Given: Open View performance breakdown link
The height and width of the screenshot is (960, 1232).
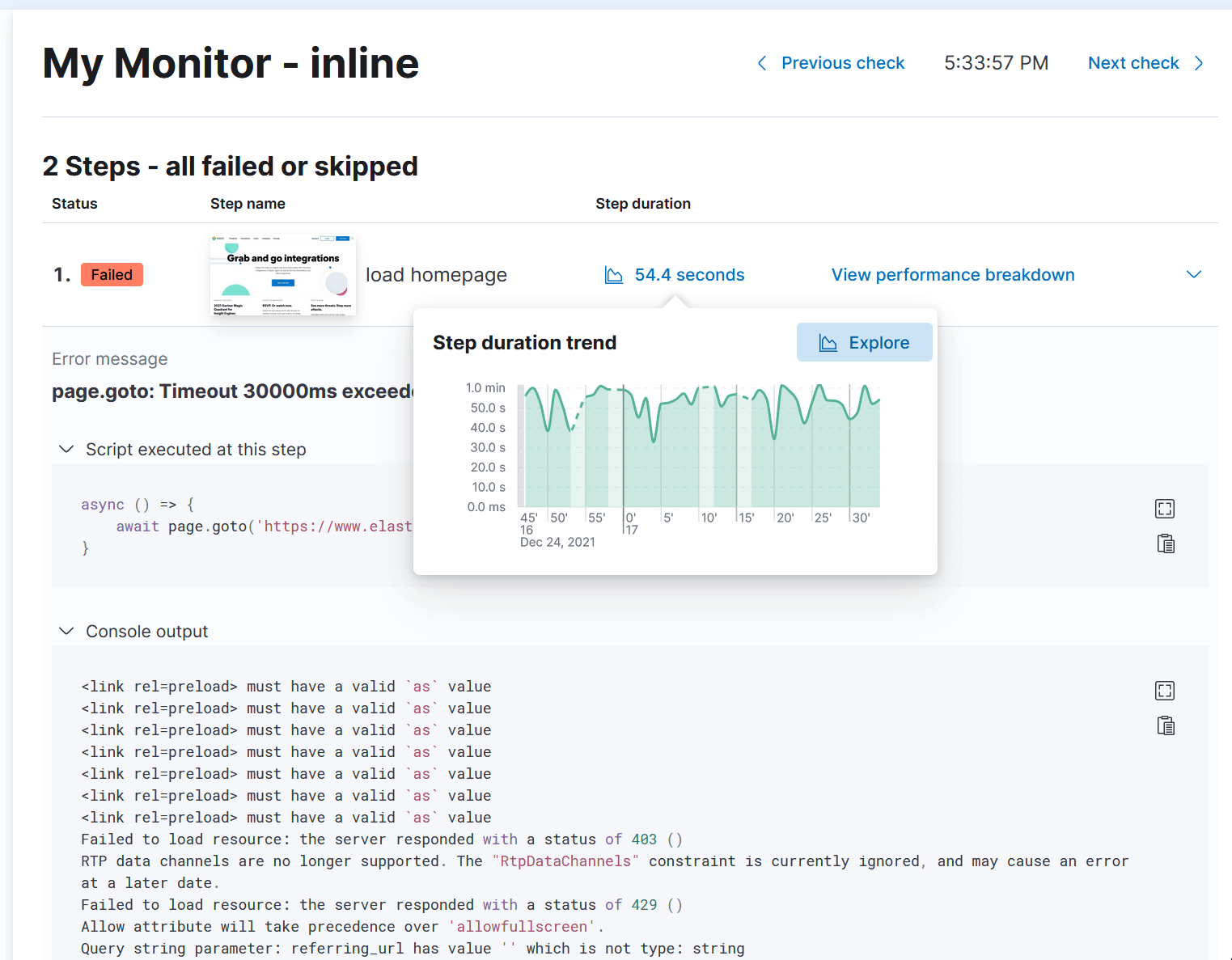Looking at the screenshot, I should [953, 275].
